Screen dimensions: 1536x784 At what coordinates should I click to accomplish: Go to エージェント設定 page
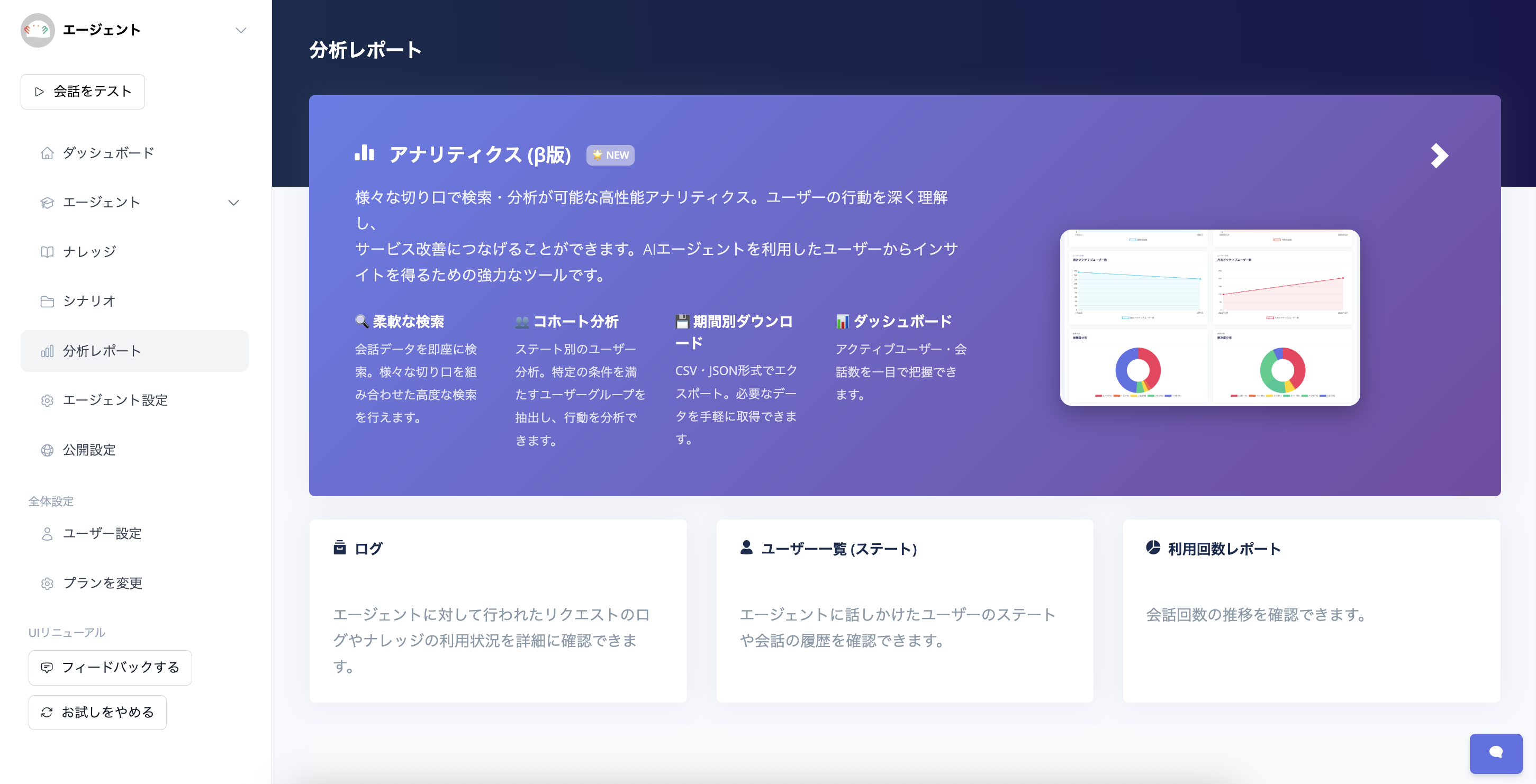[115, 400]
